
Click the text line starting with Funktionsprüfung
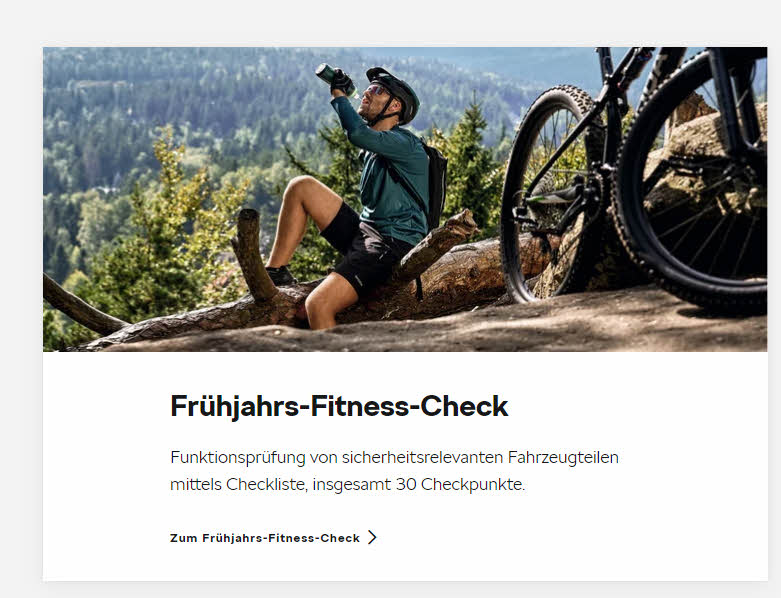[394, 457]
